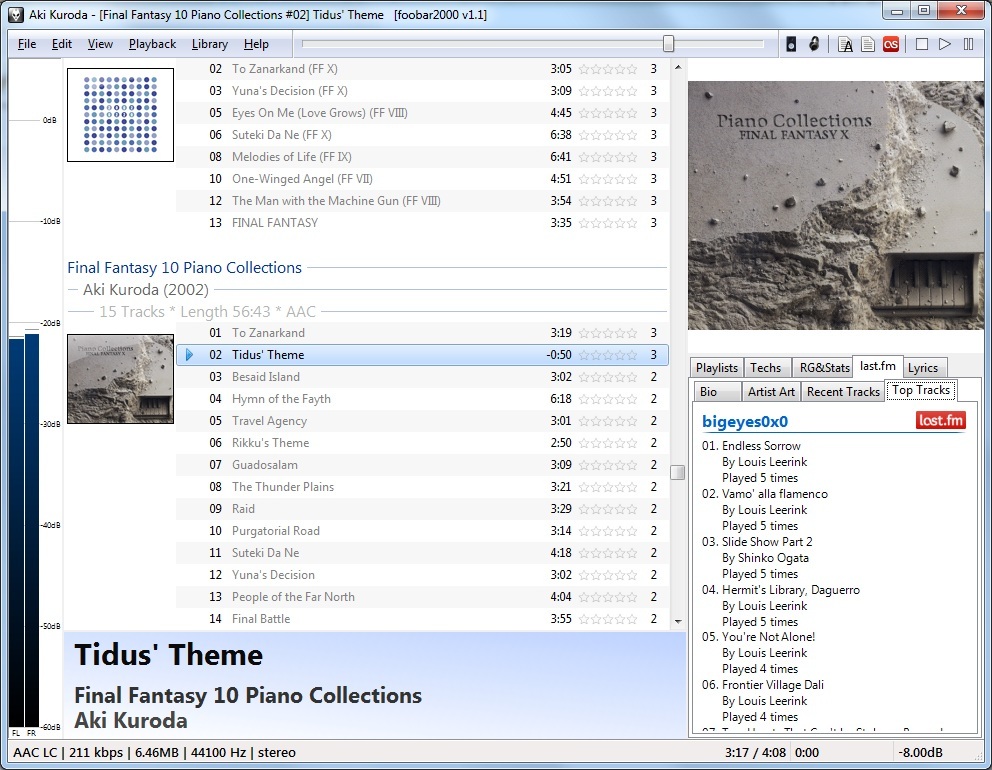
Task: Open the bigeyes0x0 last.fm profile link
Action: pyautogui.click(x=745, y=421)
